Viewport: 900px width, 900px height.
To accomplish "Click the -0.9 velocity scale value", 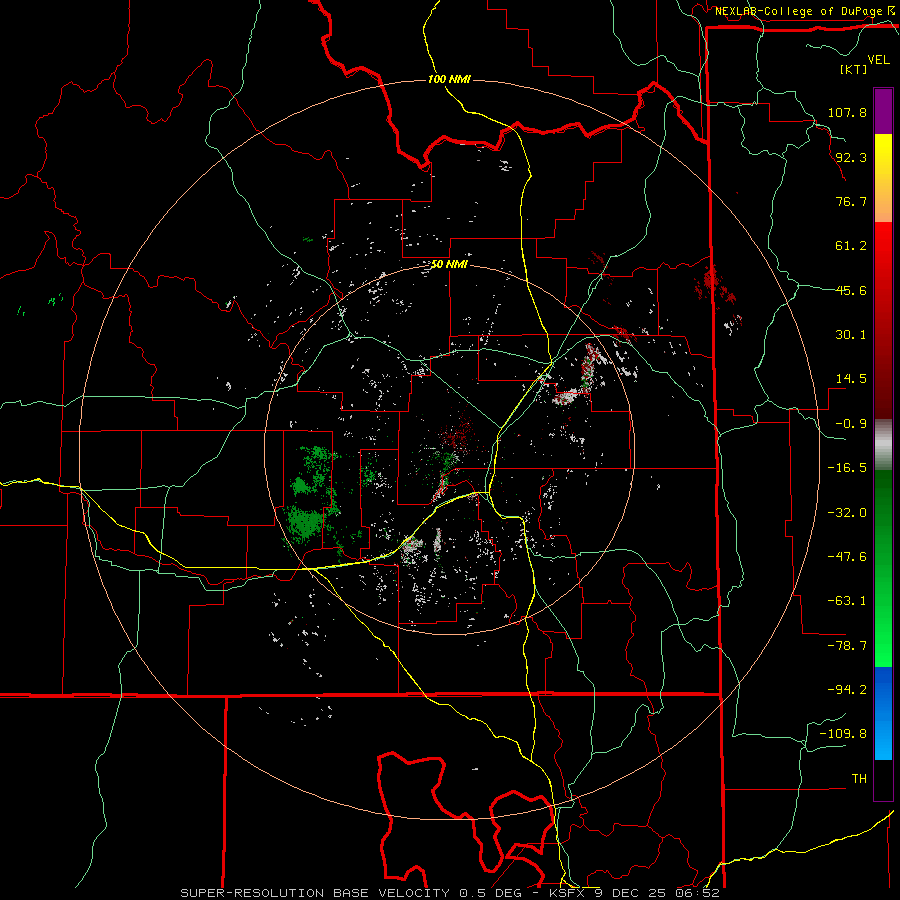I will (x=851, y=424).
